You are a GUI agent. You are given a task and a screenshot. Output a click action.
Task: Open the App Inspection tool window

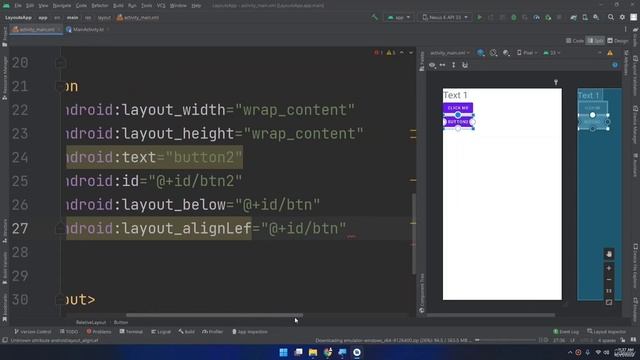tap(250, 332)
